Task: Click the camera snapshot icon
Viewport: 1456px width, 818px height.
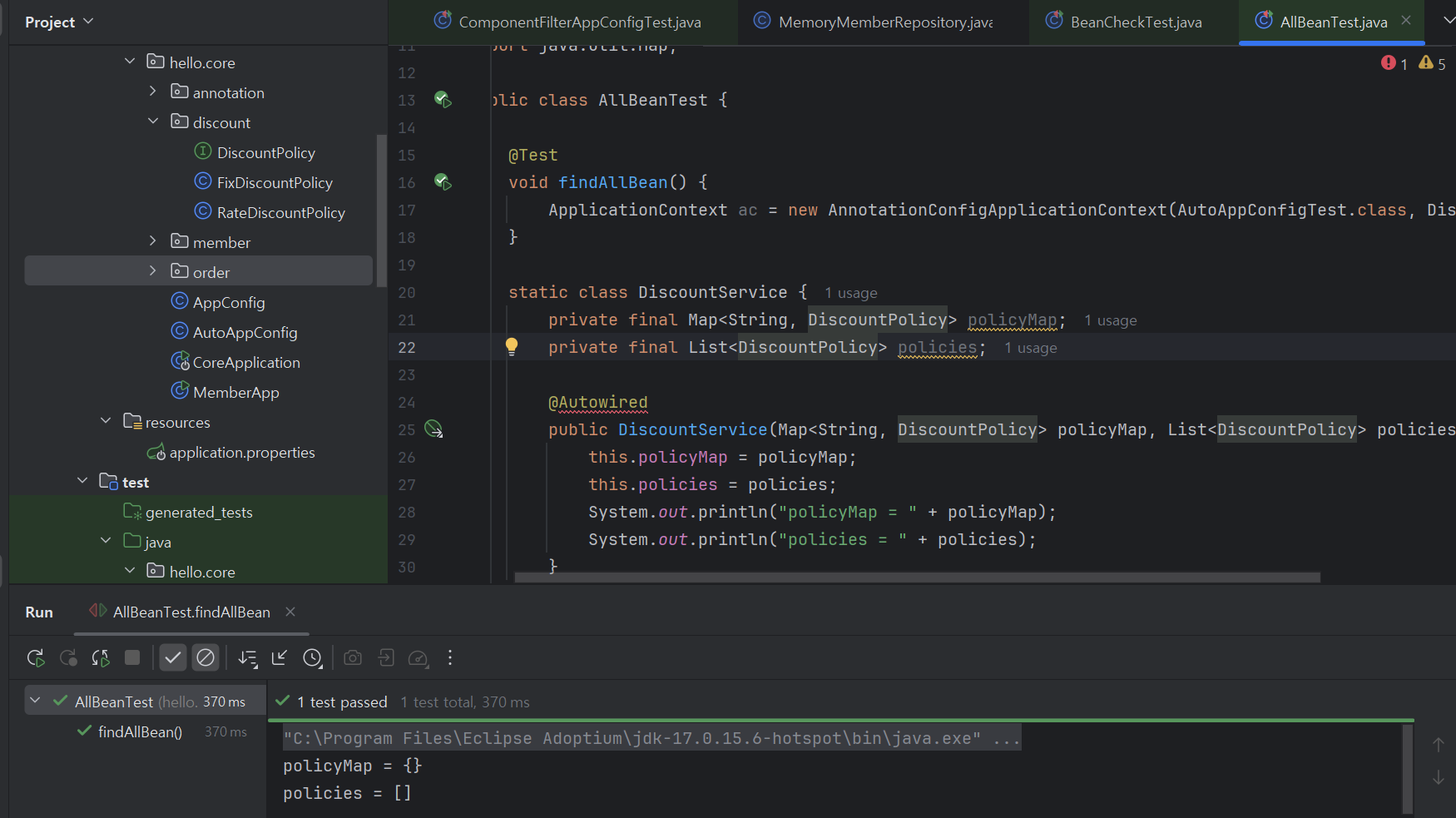Action: click(x=353, y=657)
